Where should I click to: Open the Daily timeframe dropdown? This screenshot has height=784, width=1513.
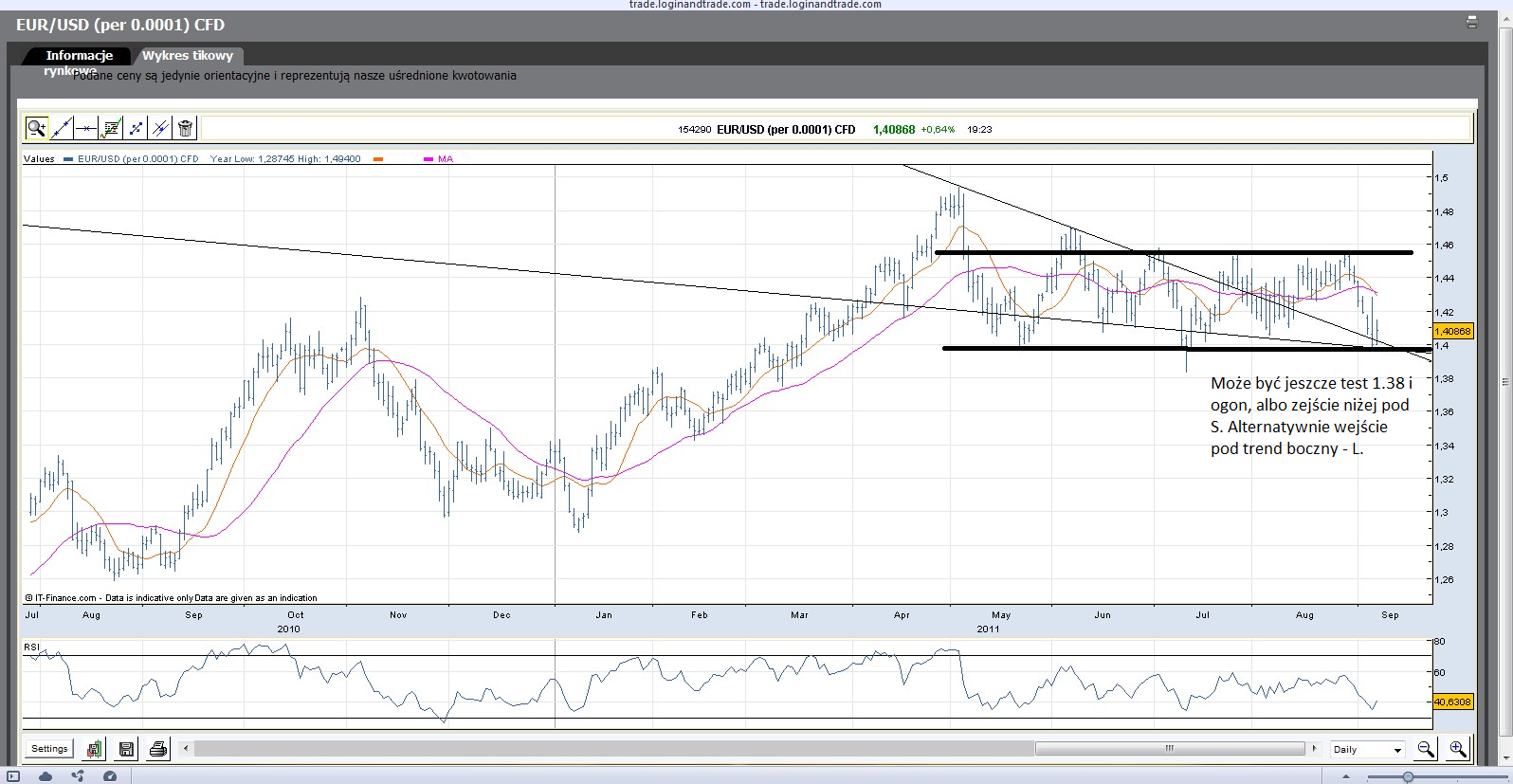pyautogui.click(x=1367, y=750)
